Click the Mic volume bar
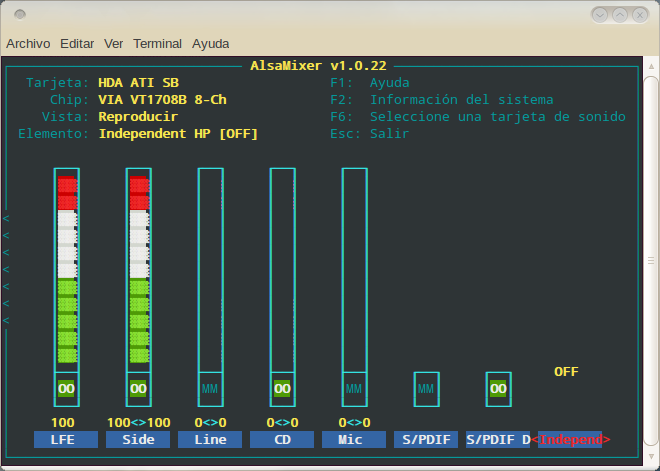 click(x=355, y=270)
